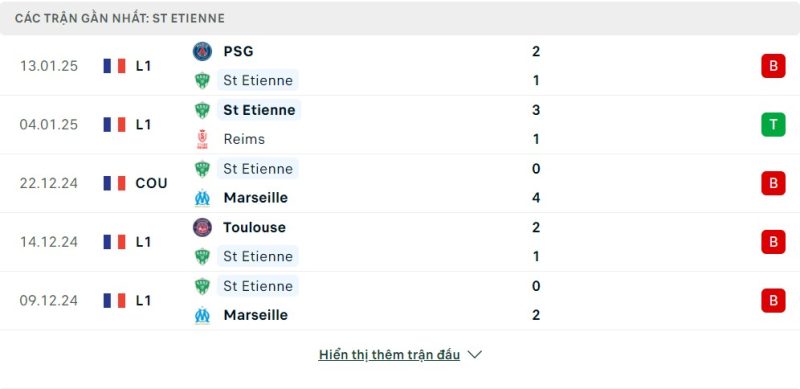Open the PSG team name

tap(238, 52)
